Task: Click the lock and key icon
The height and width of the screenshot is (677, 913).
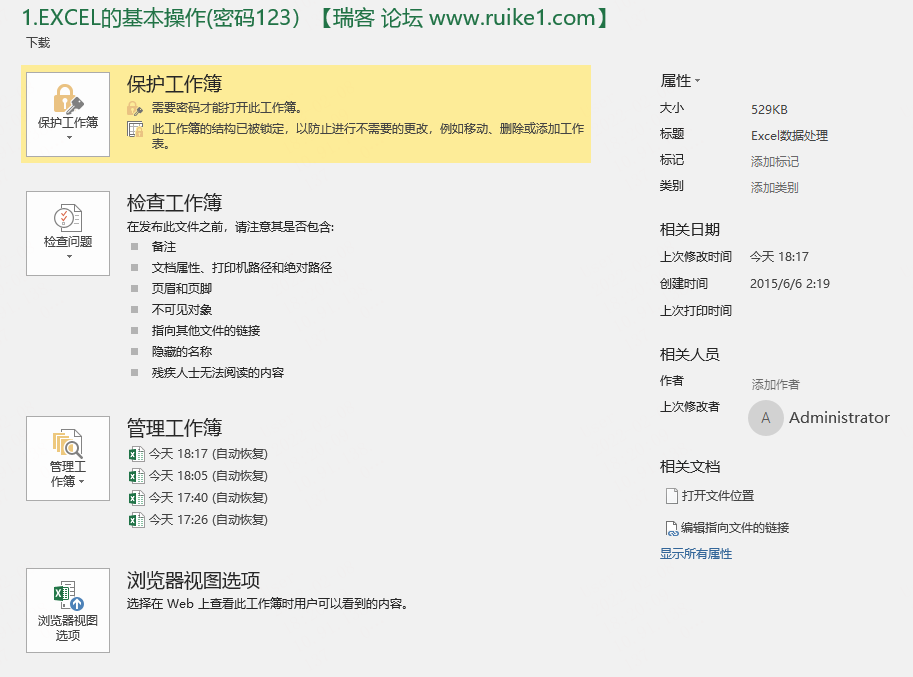Action: (68, 99)
